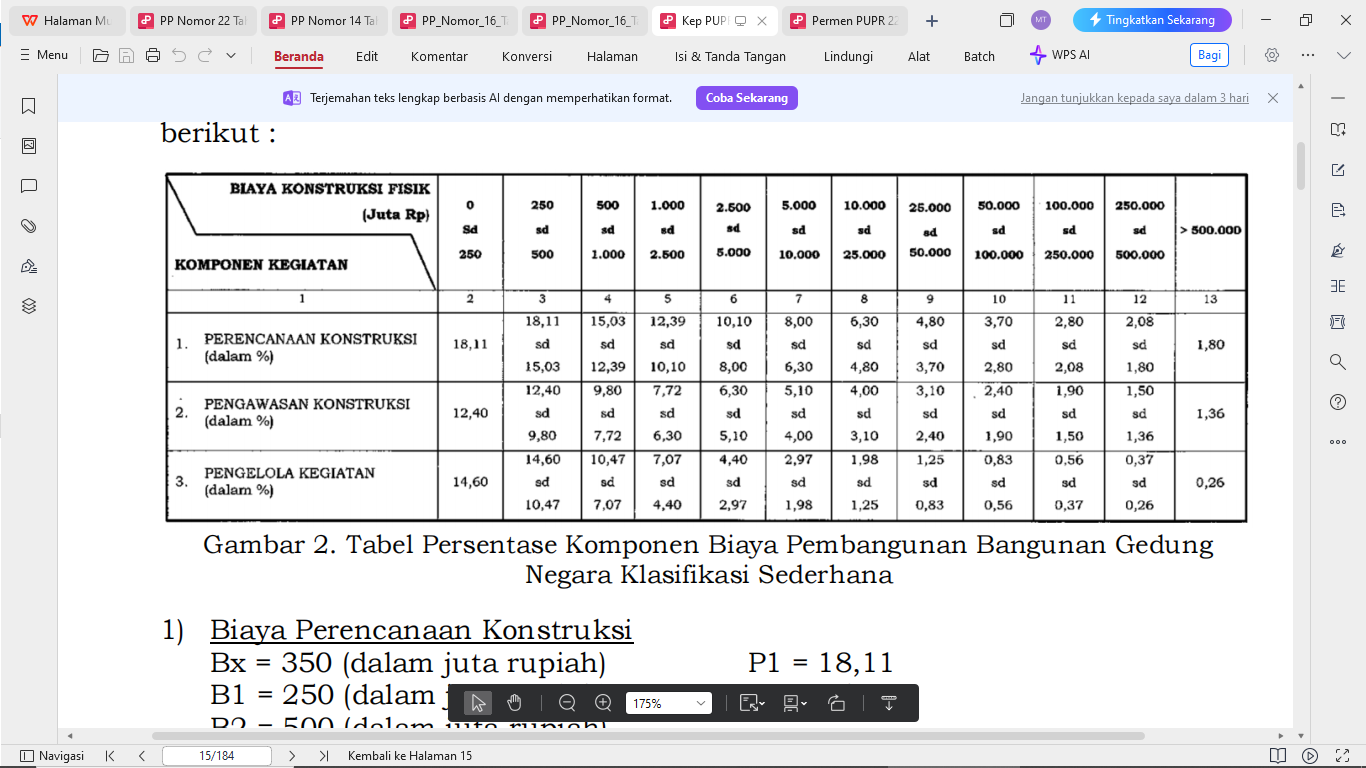The image size is (1366, 768).
Task: Collapse the ribbon with the chevron
Action: (1344, 56)
